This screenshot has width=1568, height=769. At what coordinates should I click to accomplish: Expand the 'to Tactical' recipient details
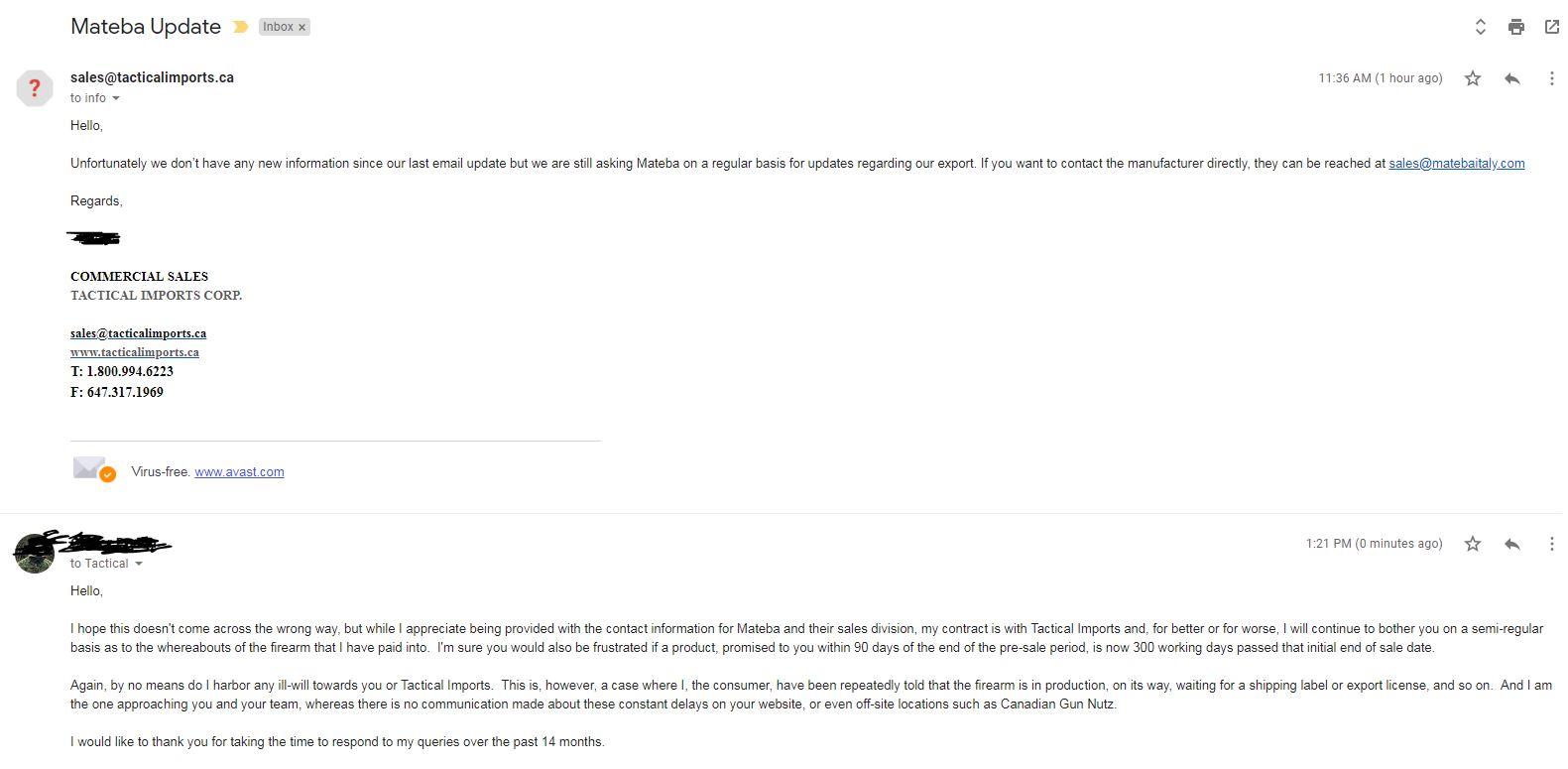point(138,564)
